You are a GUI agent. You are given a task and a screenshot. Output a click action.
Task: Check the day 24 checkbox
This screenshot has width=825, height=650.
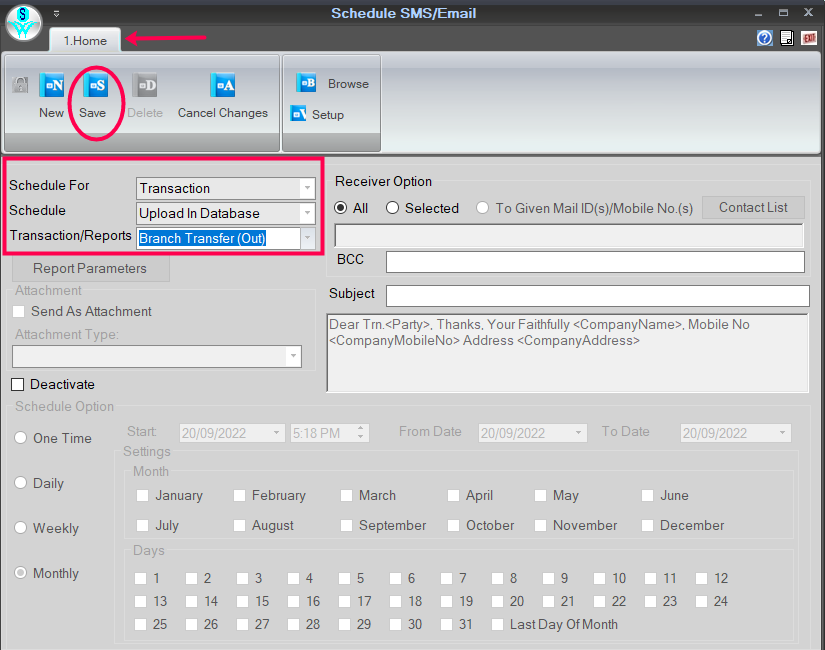701,601
